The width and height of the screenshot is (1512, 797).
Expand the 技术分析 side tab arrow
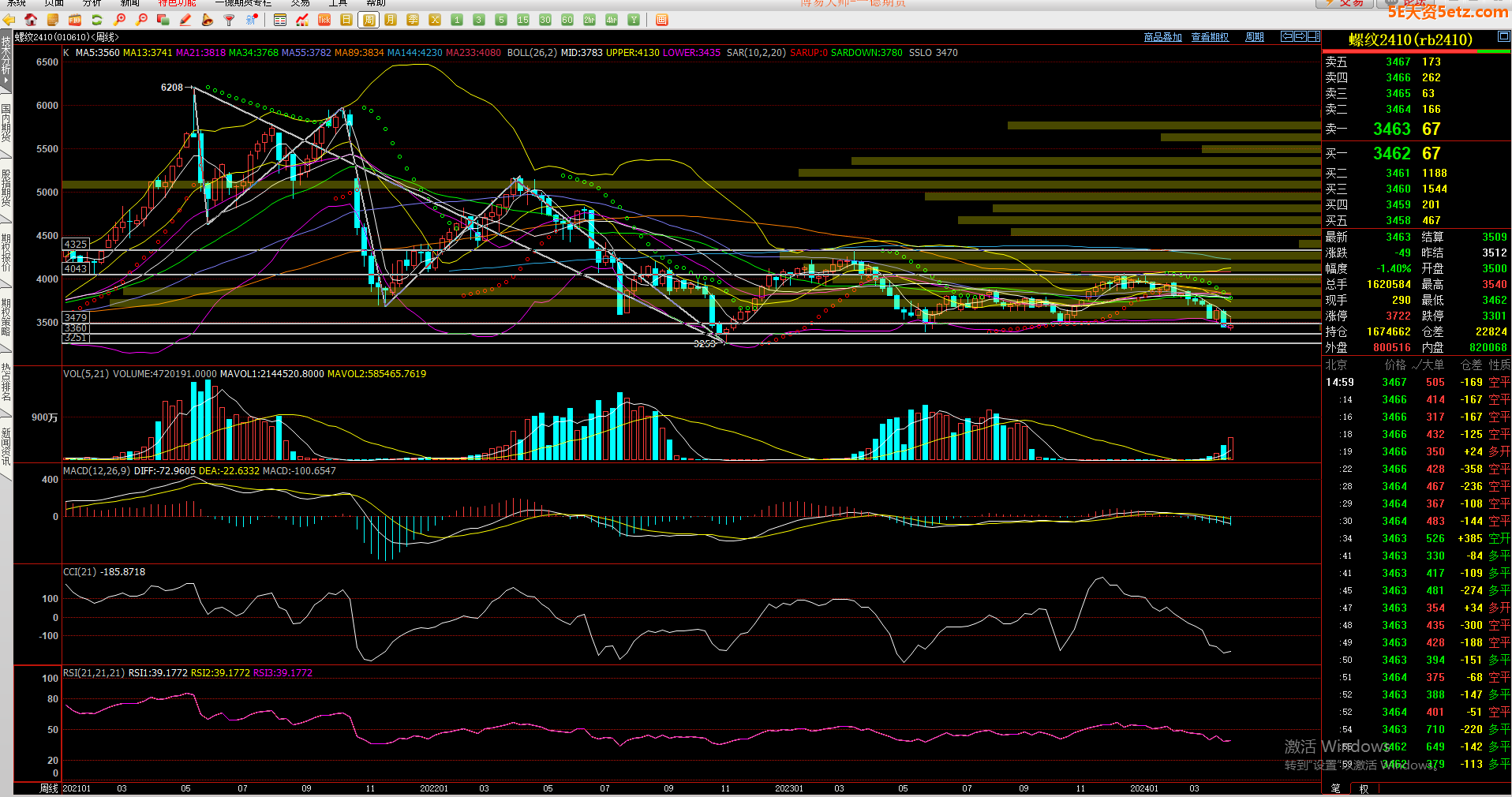[x=6, y=80]
